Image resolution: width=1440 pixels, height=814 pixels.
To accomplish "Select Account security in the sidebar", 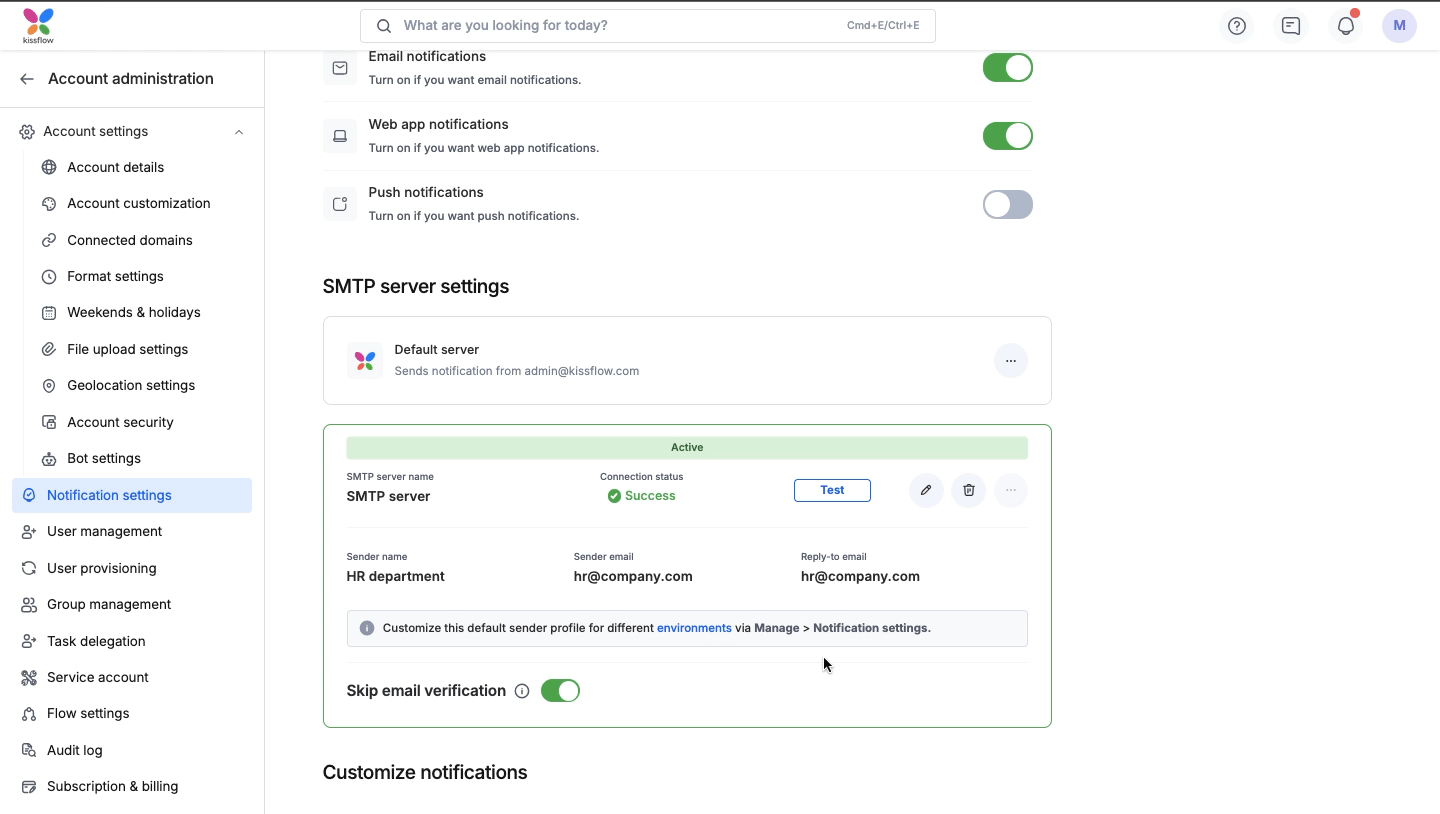I will (x=120, y=422).
